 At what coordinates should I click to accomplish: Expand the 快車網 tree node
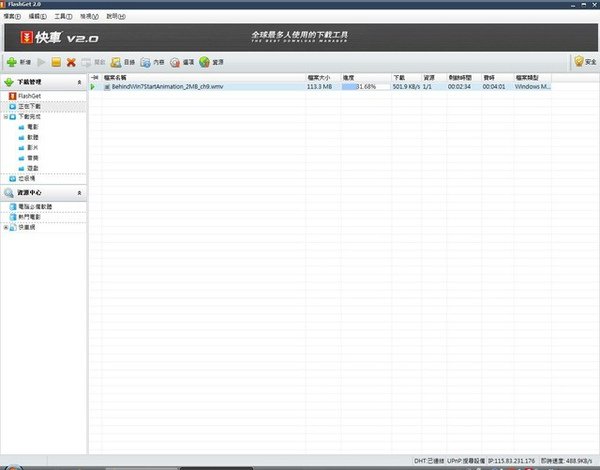pyautogui.click(x=6, y=227)
